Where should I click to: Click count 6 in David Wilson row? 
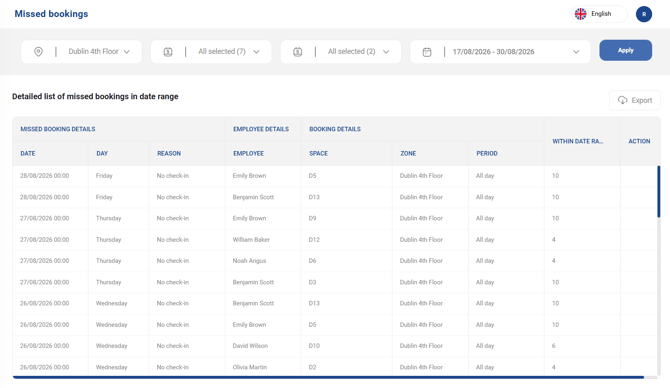coord(554,346)
